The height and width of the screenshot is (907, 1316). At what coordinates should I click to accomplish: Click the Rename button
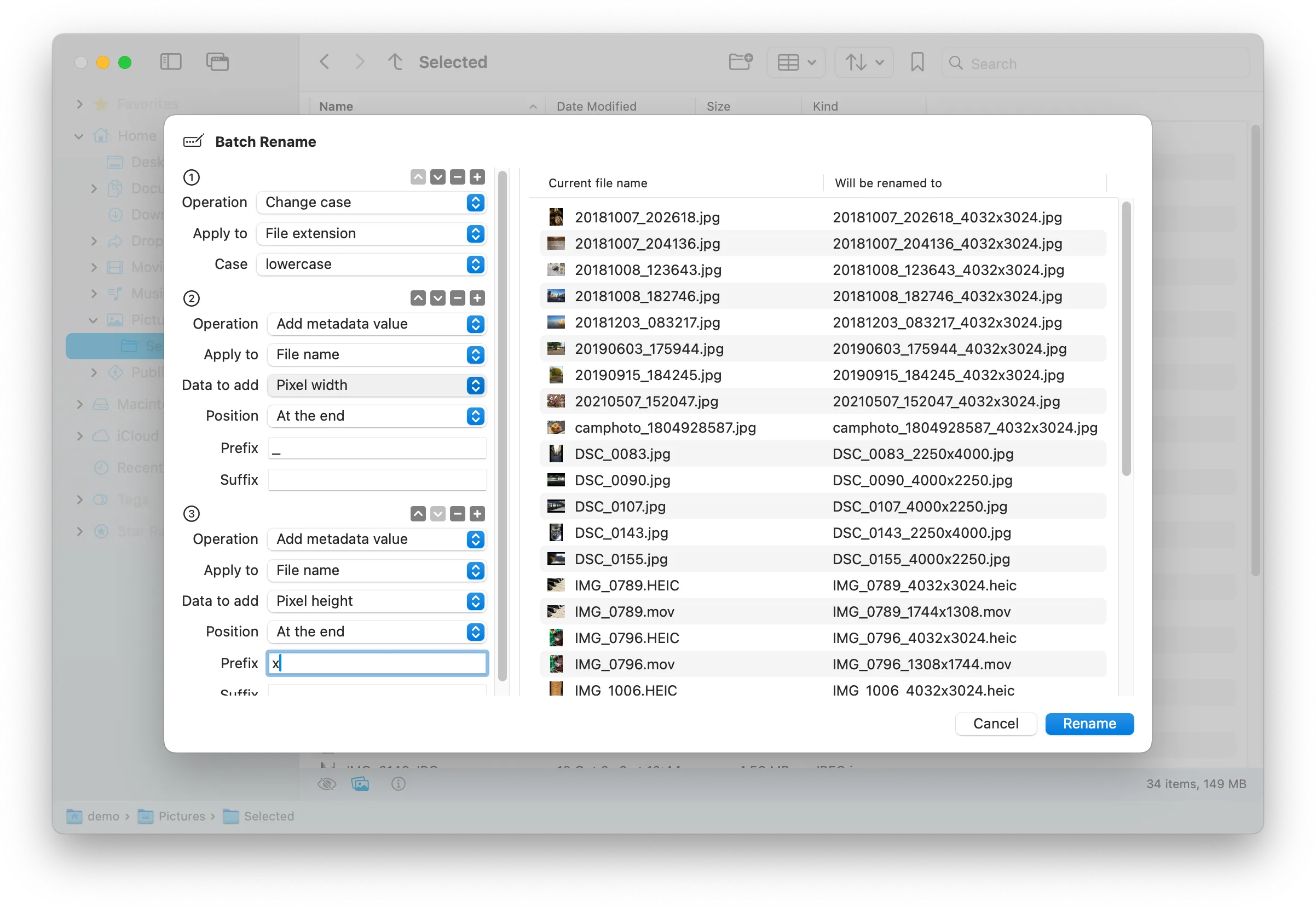pos(1089,724)
